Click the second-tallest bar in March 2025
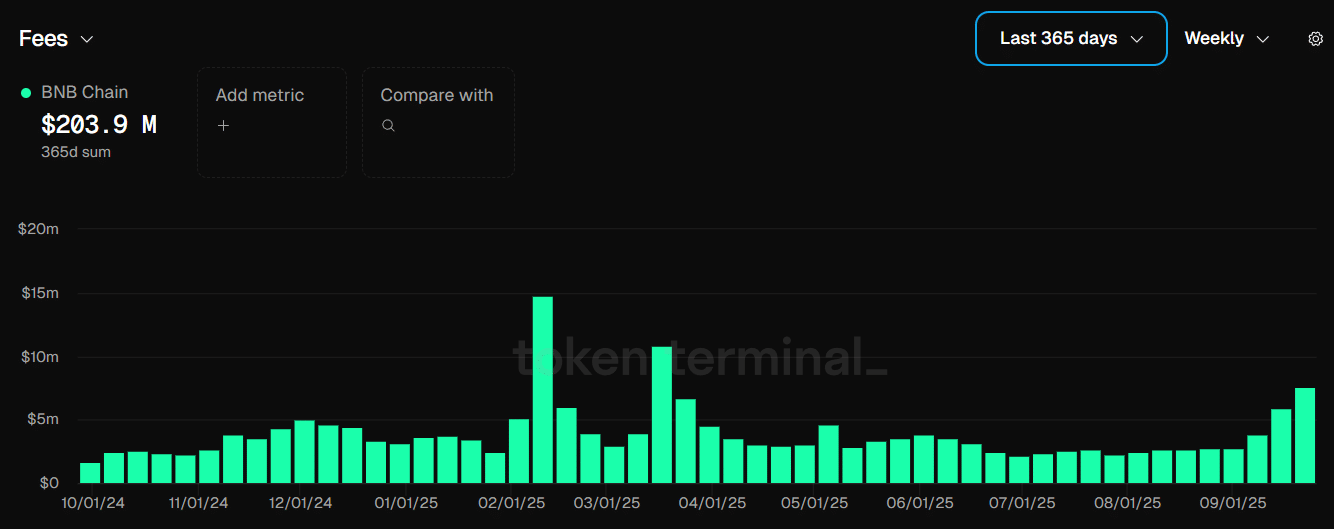This screenshot has height=529, width=1334. click(661, 415)
